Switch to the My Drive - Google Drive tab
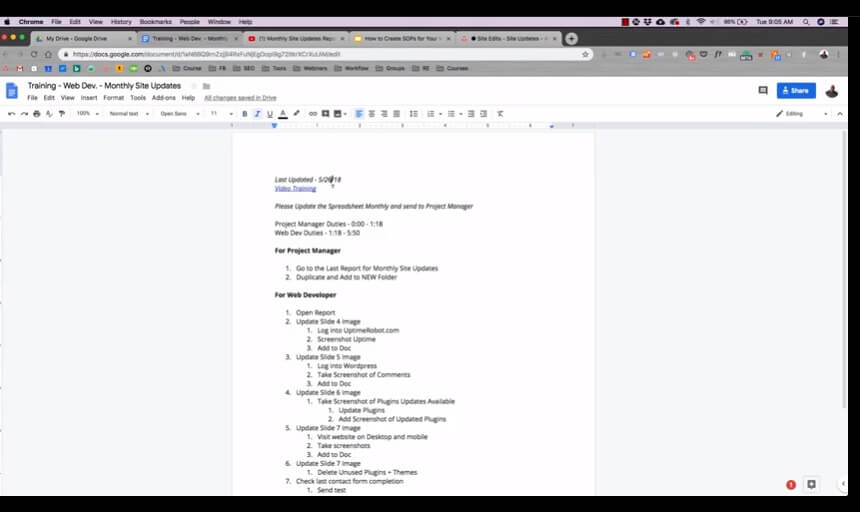 pos(84,38)
